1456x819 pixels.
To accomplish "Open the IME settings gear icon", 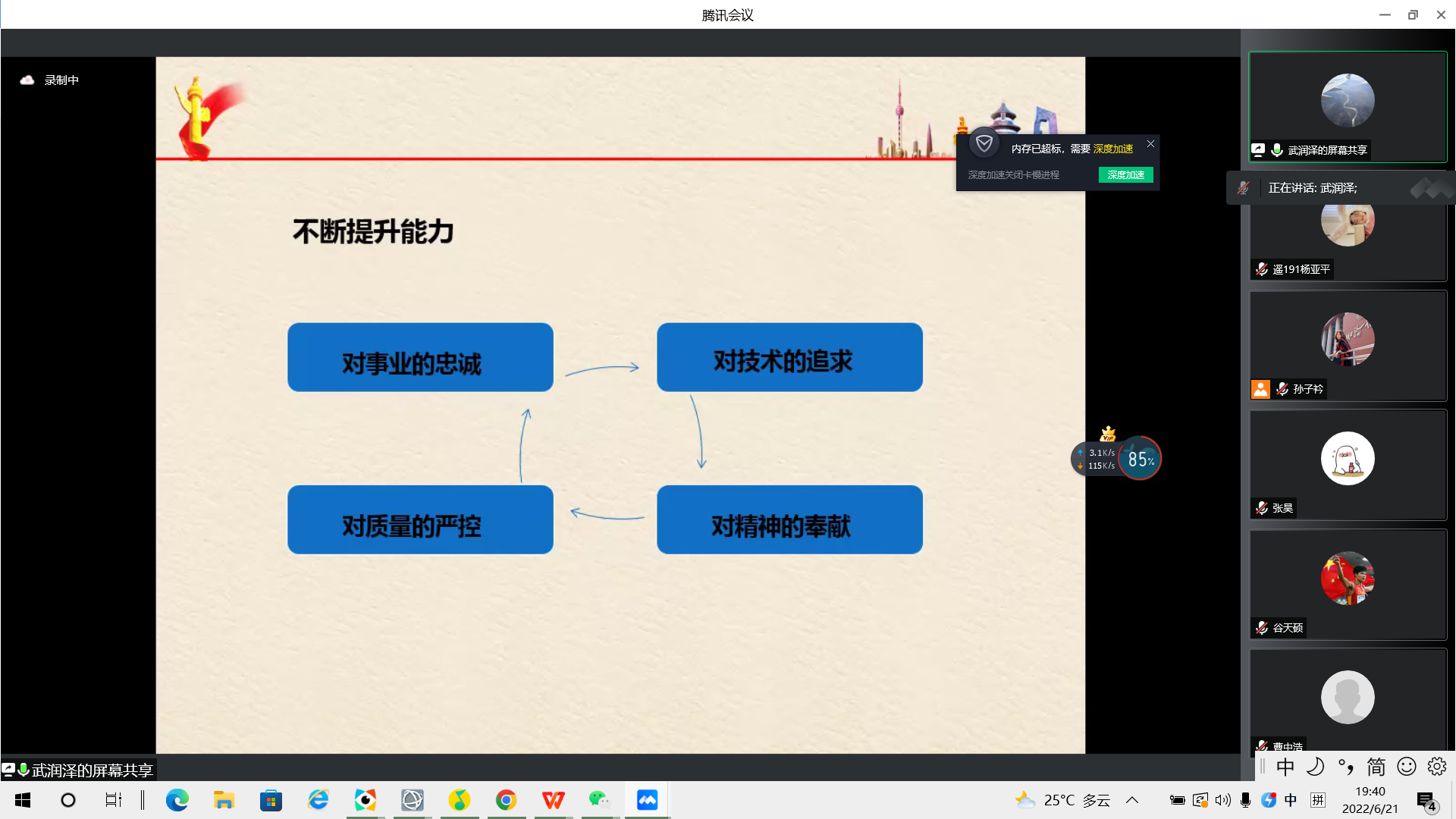I will click(1436, 767).
